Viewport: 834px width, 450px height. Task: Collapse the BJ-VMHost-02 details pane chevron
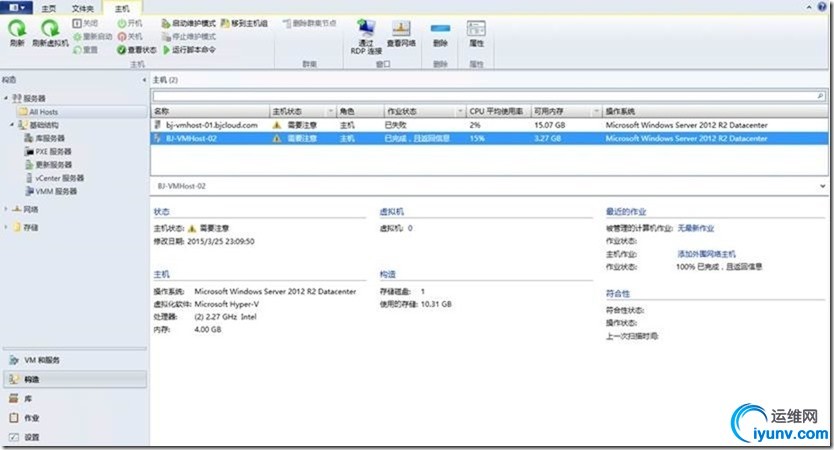click(822, 186)
